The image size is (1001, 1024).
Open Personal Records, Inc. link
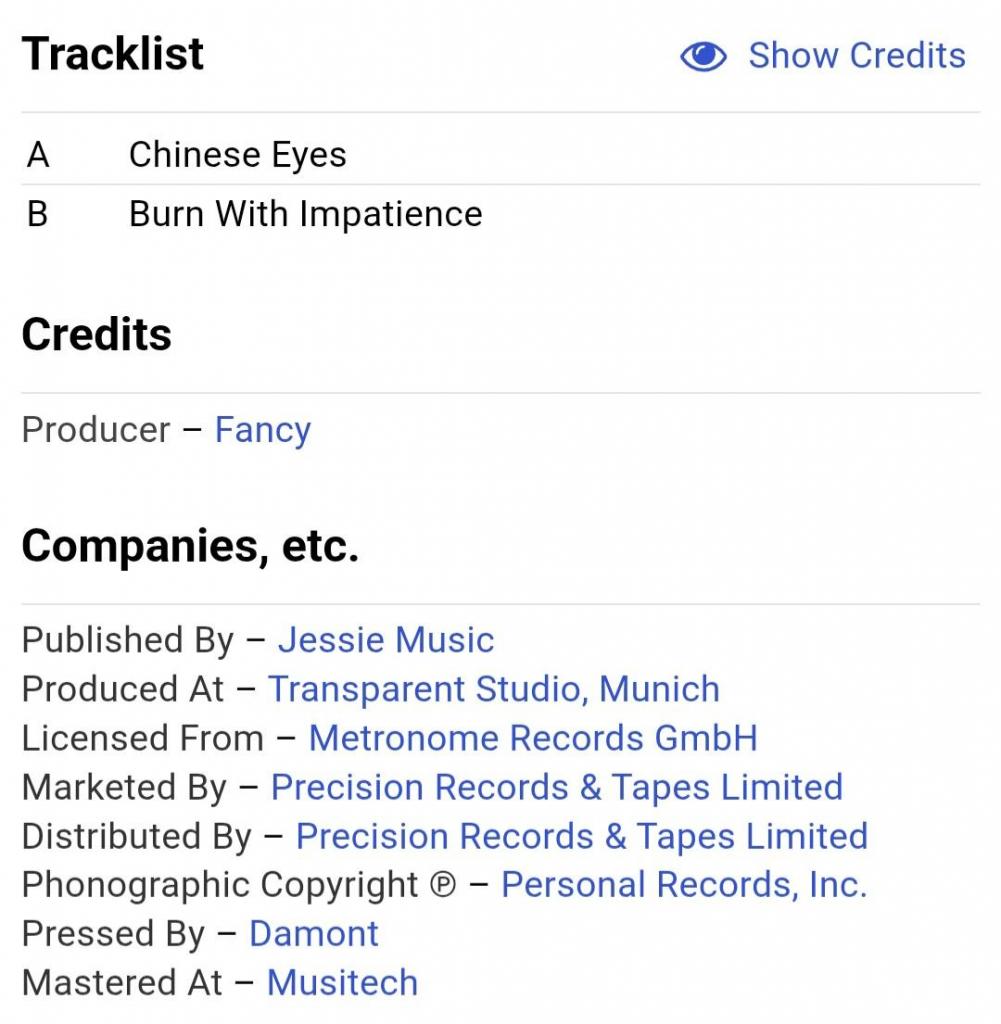[684, 885]
